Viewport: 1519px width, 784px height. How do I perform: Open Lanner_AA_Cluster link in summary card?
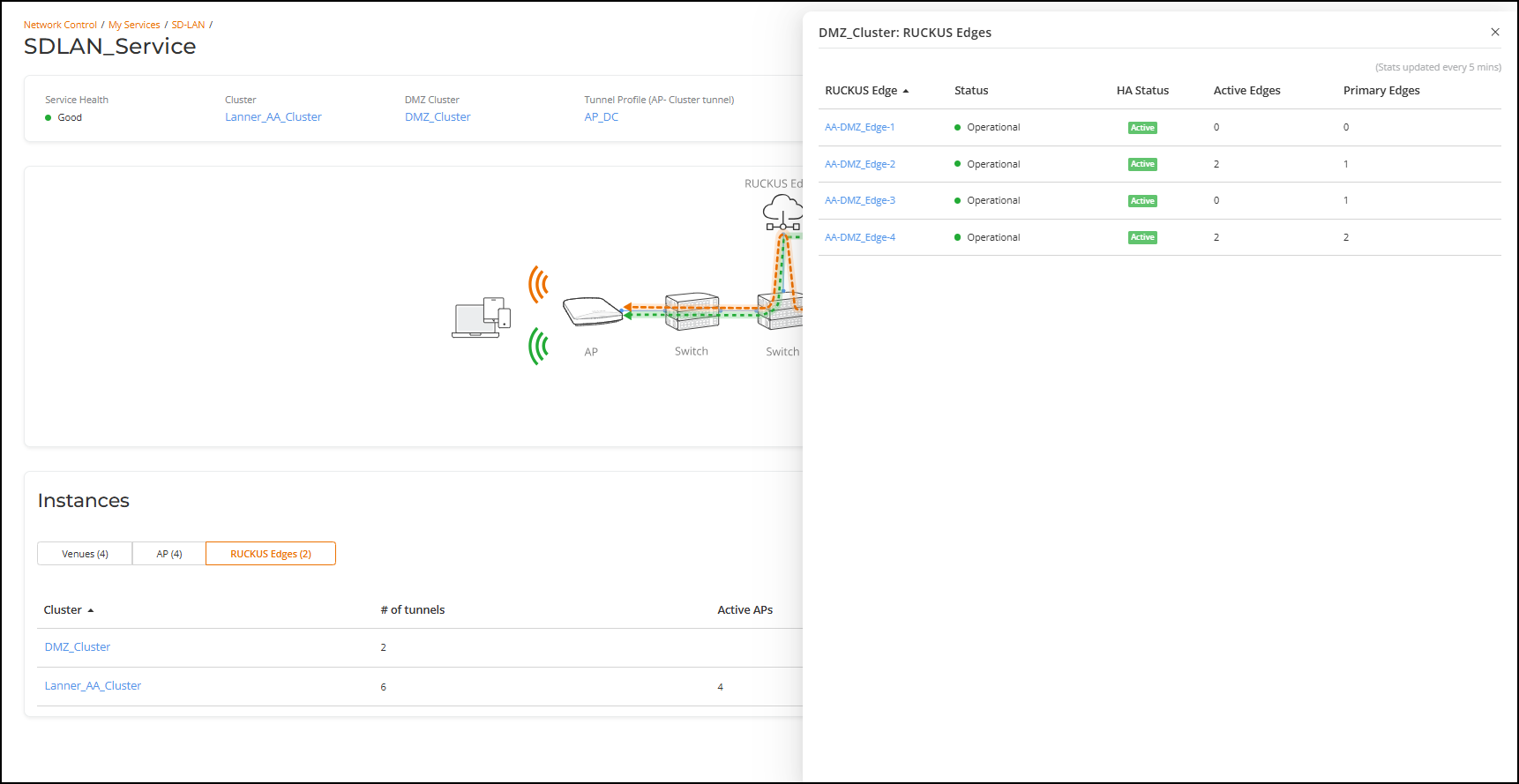coord(273,117)
